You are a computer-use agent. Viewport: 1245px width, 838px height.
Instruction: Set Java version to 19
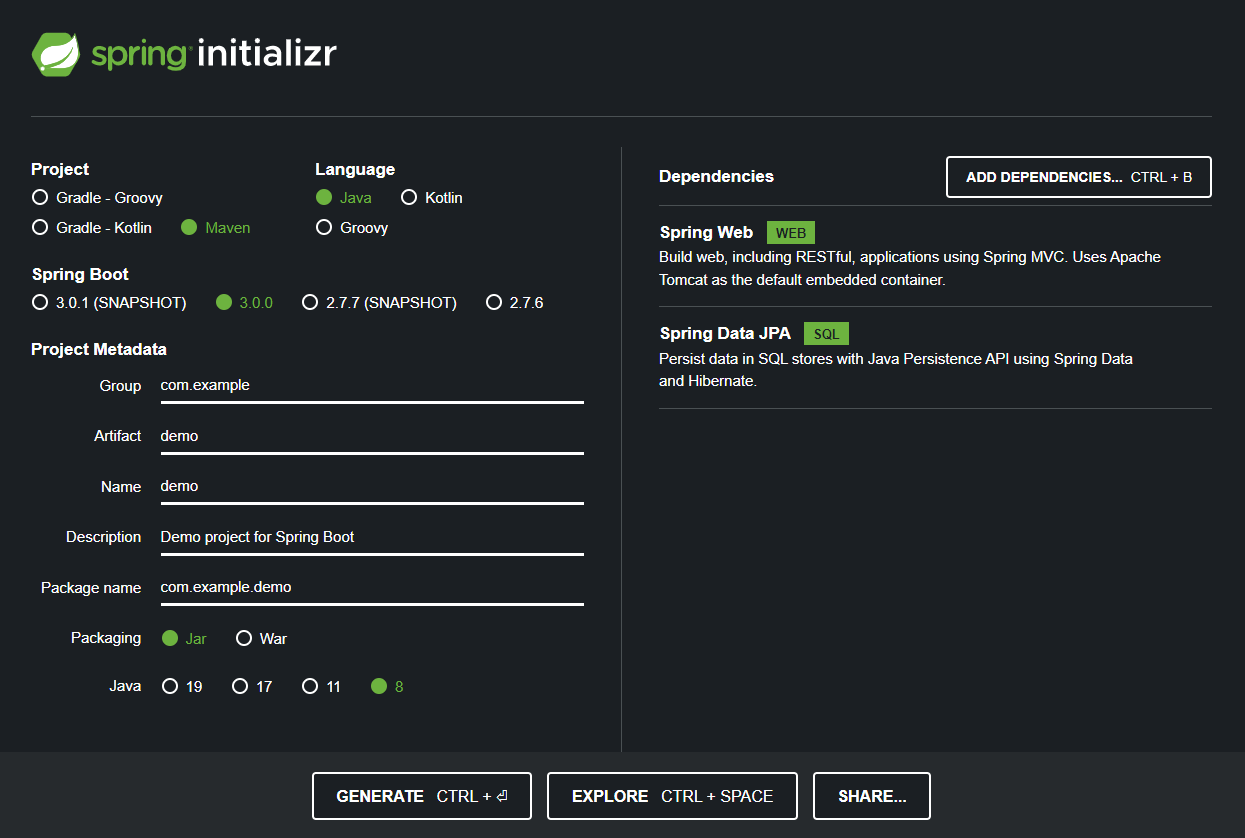182,686
